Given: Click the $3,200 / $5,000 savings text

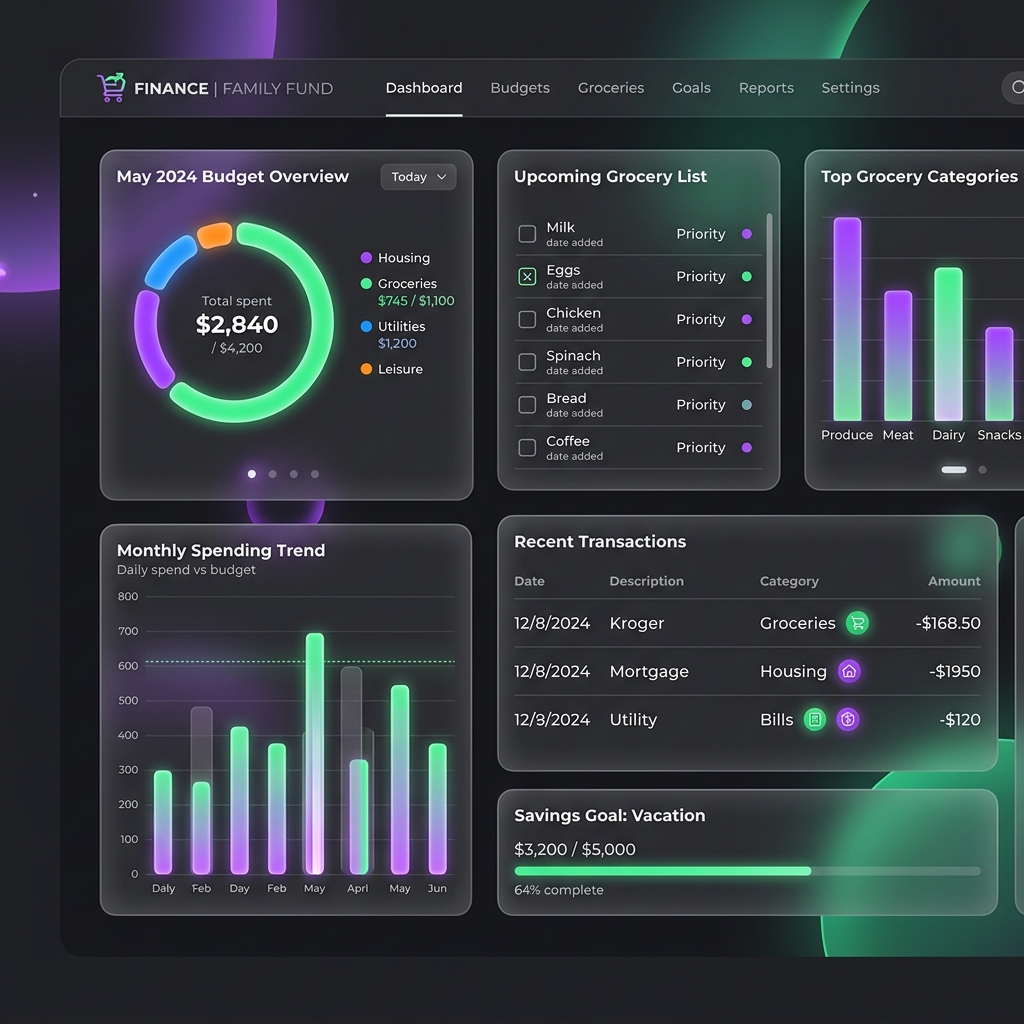Looking at the screenshot, I should 575,849.
